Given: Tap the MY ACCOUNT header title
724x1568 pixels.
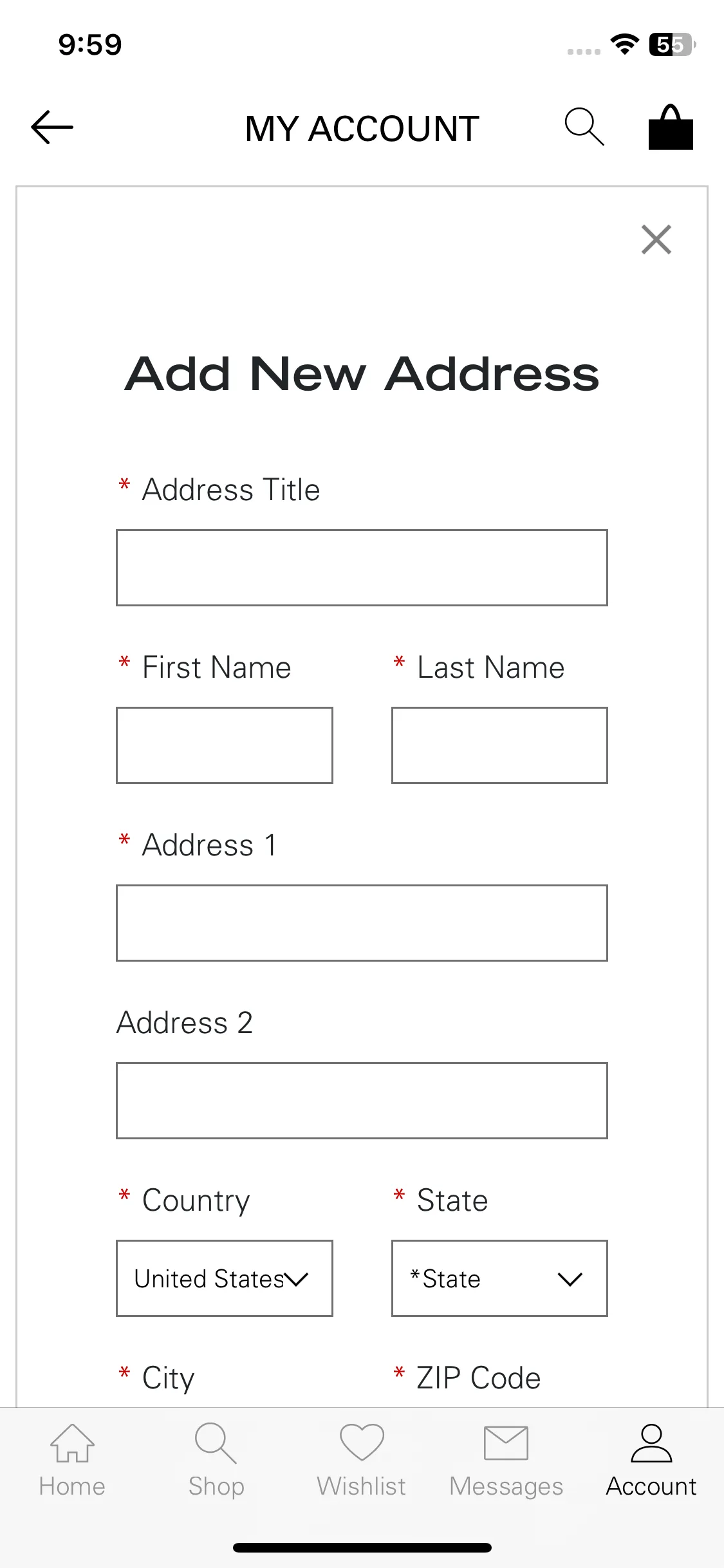Looking at the screenshot, I should coord(362,129).
